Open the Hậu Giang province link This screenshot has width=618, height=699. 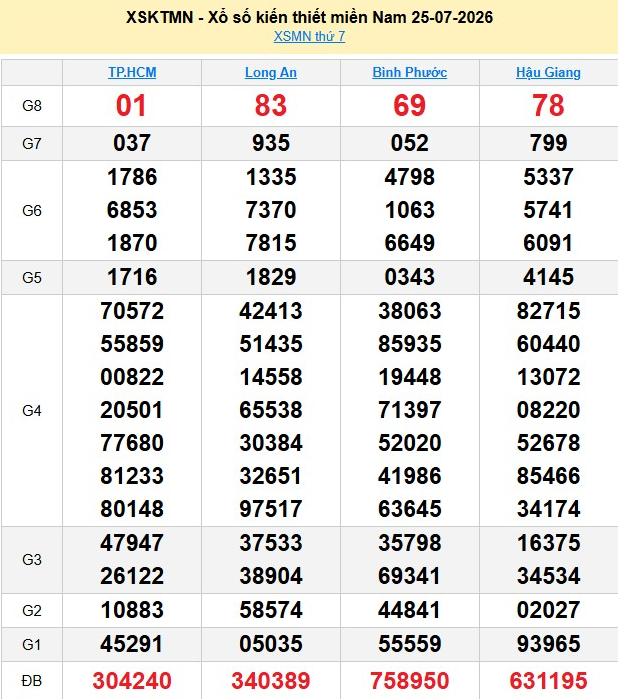[548, 72]
